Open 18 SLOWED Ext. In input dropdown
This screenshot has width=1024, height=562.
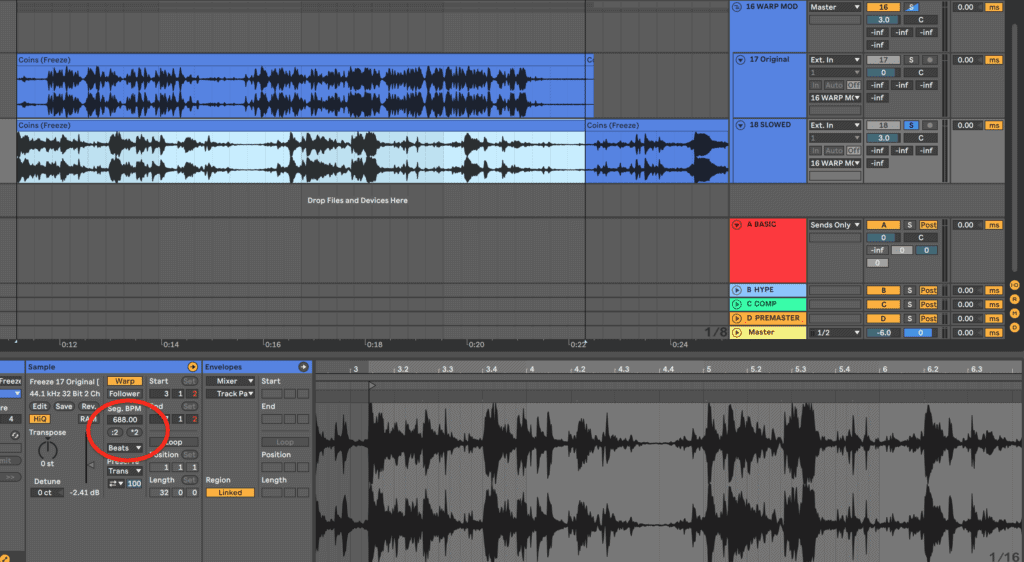click(835, 125)
